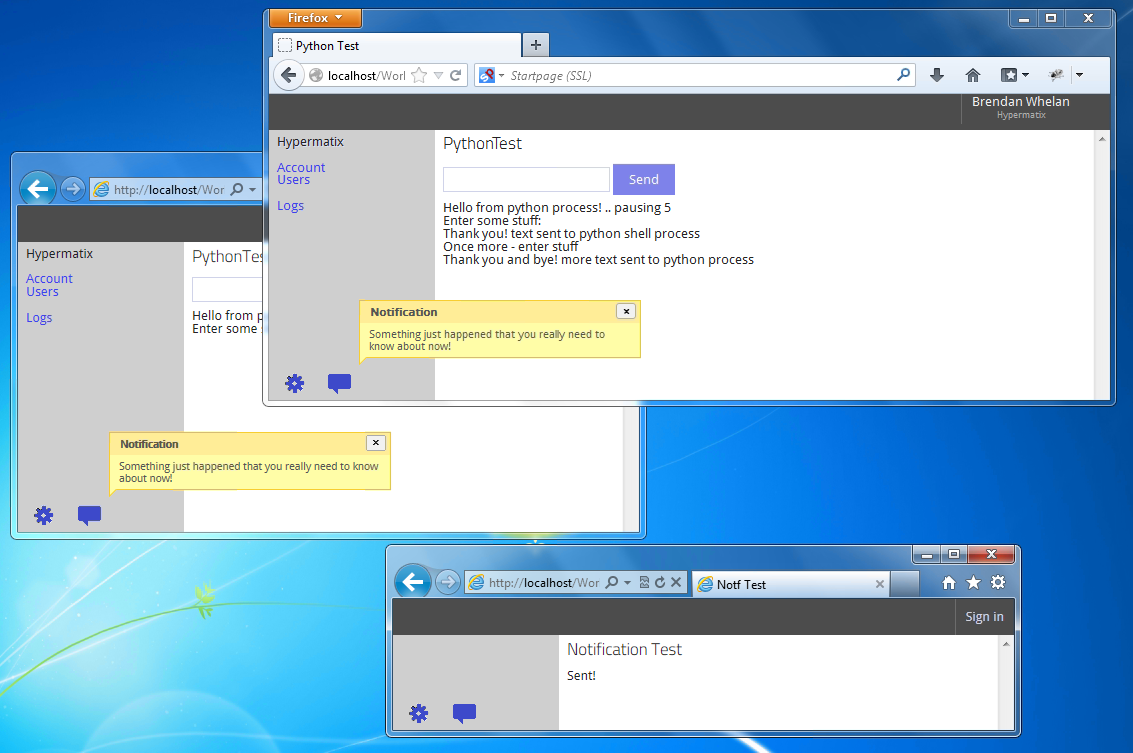Open address dropdown arrow in left IE window
This screenshot has height=753, width=1133.
pyautogui.click(x=252, y=189)
